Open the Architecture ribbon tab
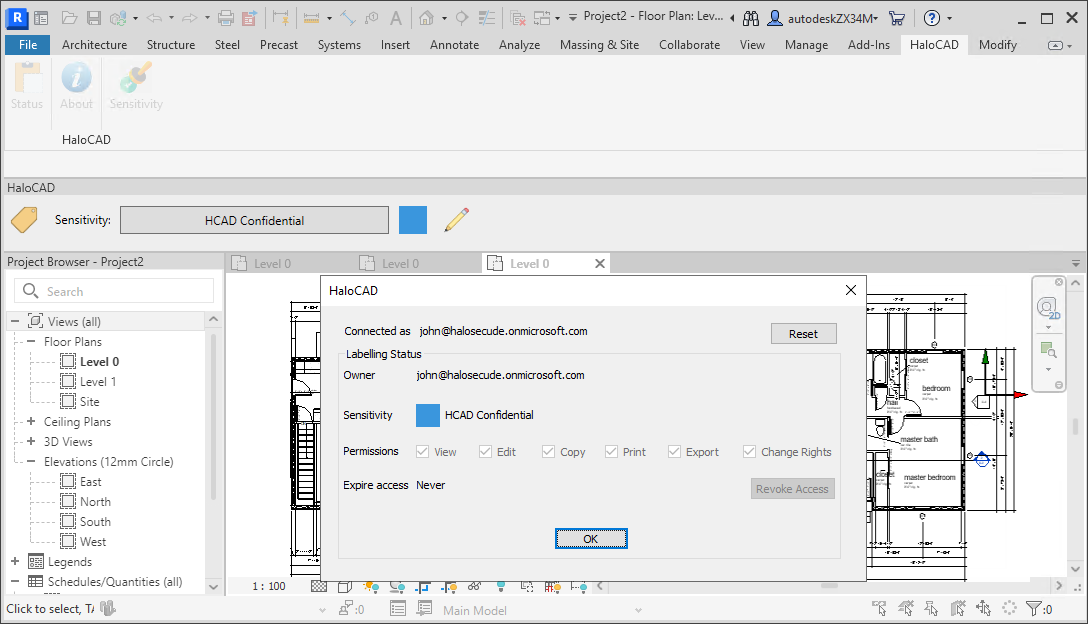 [94, 45]
